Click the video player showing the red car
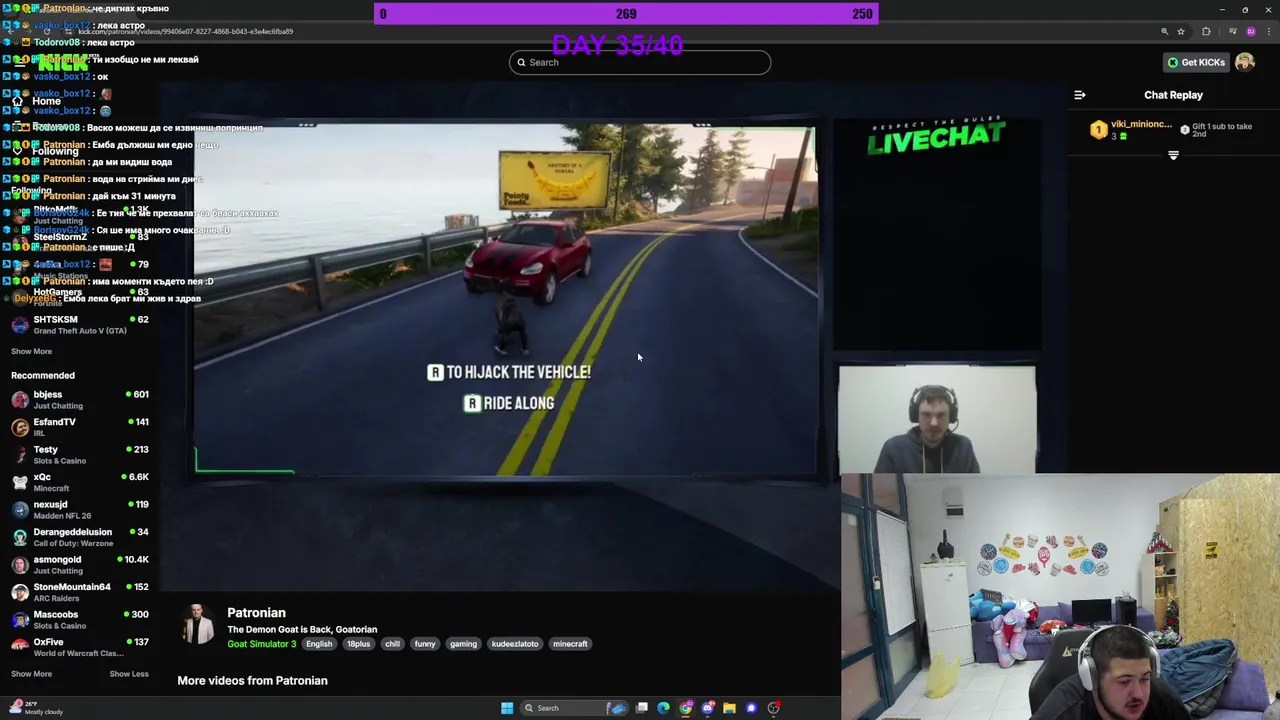 coord(505,300)
